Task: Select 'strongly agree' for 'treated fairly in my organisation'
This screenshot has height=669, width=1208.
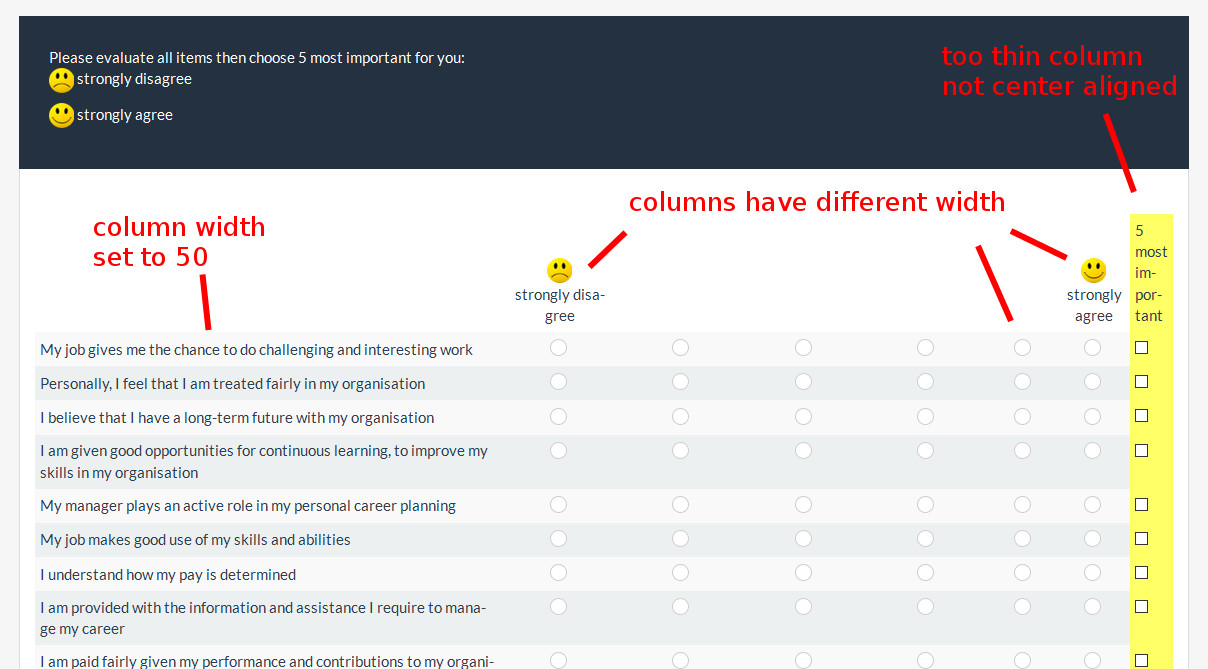Action: coord(1092,382)
